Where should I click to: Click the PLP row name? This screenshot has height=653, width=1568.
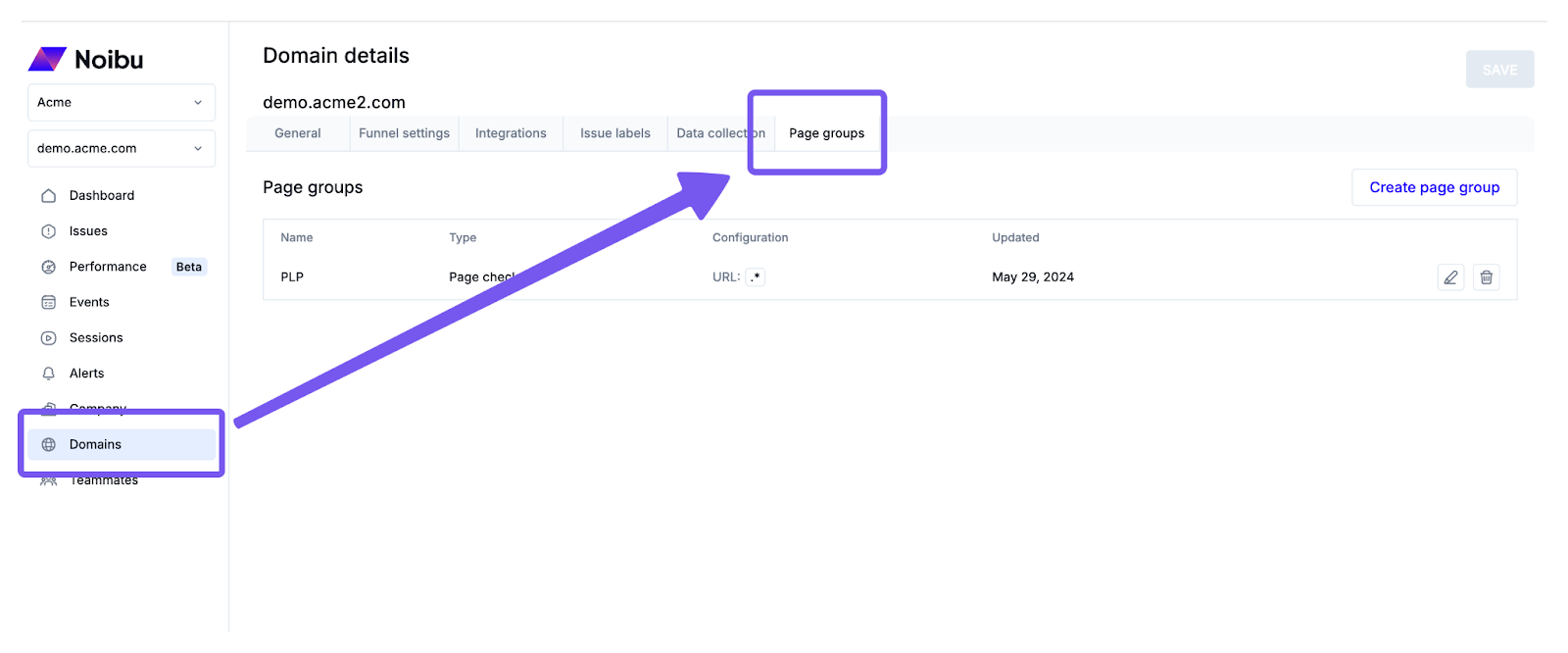pos(292,277)
